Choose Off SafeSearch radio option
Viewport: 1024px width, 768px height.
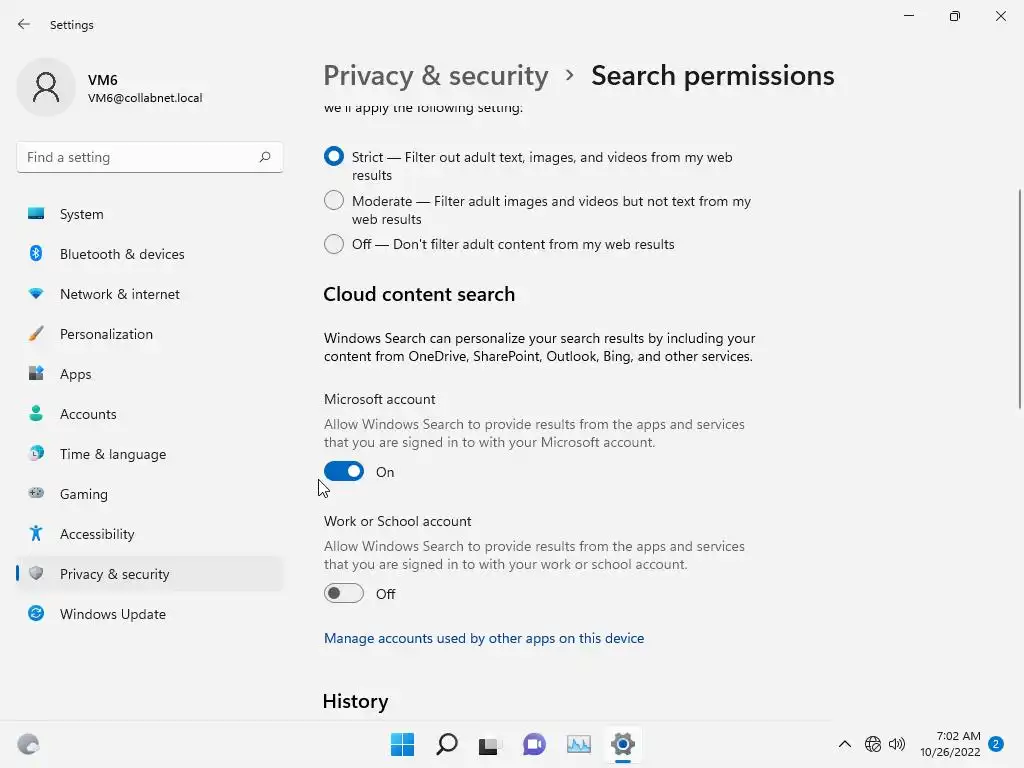pos(334,244)
